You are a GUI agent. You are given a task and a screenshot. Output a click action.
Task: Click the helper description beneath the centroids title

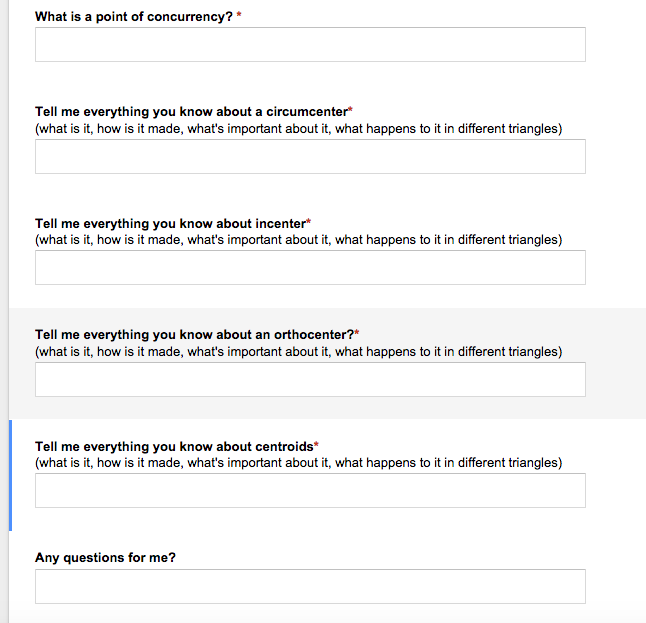[x=298, y=463]
